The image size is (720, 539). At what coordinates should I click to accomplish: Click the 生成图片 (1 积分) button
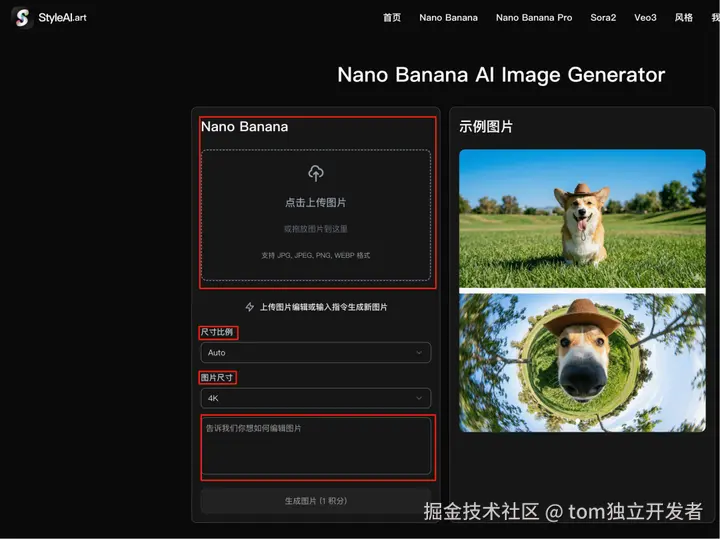pos(315,501)
